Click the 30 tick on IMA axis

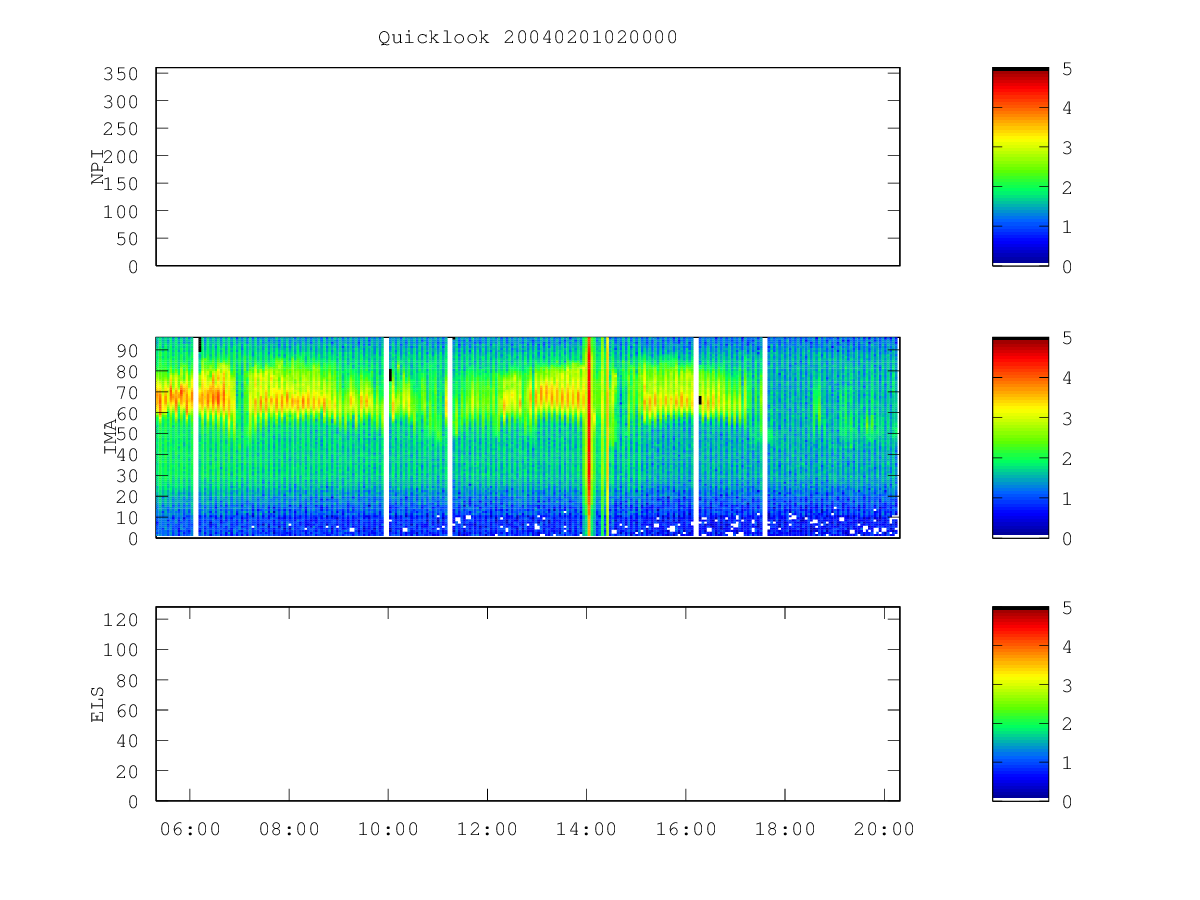(126, 475)
